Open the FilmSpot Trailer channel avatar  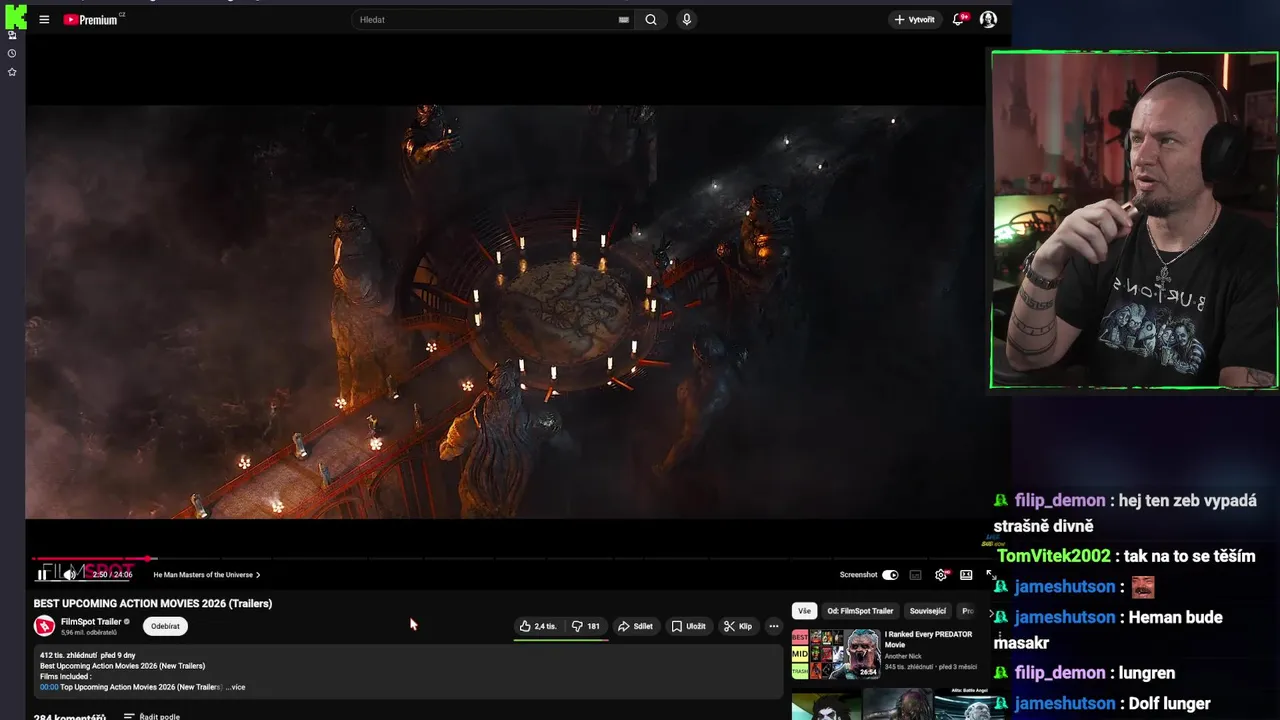tap(44, 626)
